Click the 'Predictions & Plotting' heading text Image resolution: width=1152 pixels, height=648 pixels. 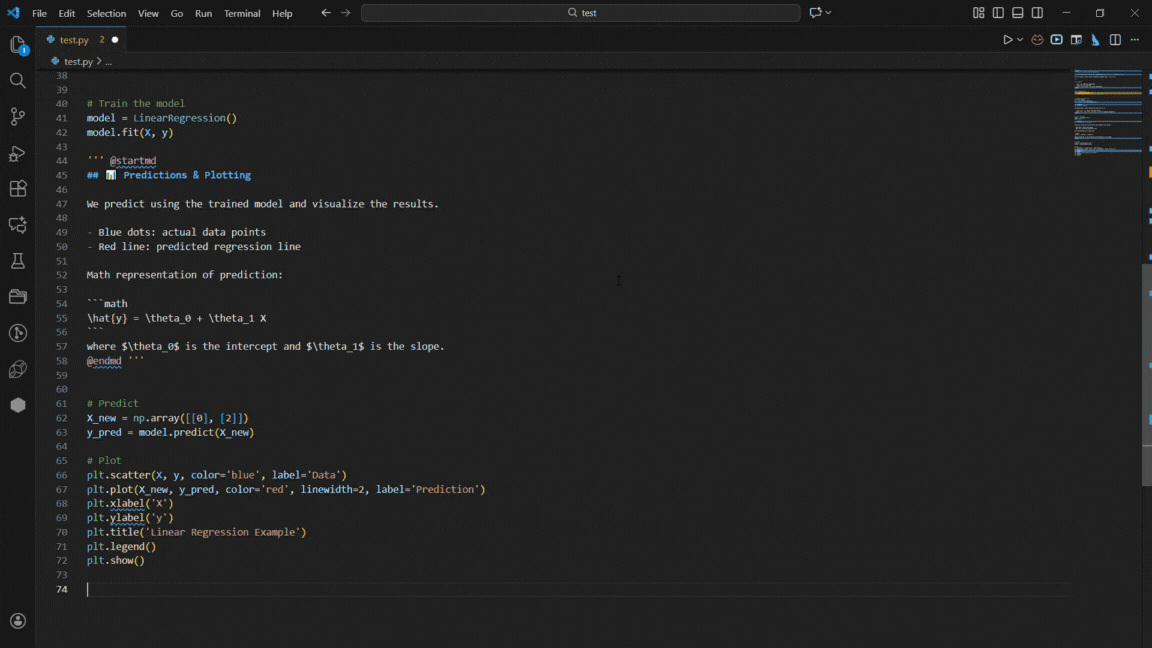[x=187, y=175]
